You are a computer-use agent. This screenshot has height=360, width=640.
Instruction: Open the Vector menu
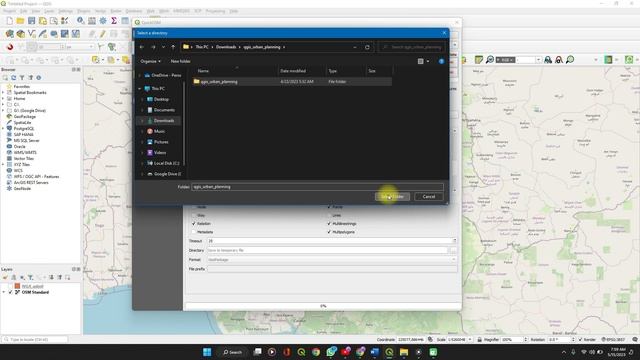(100, 11)
